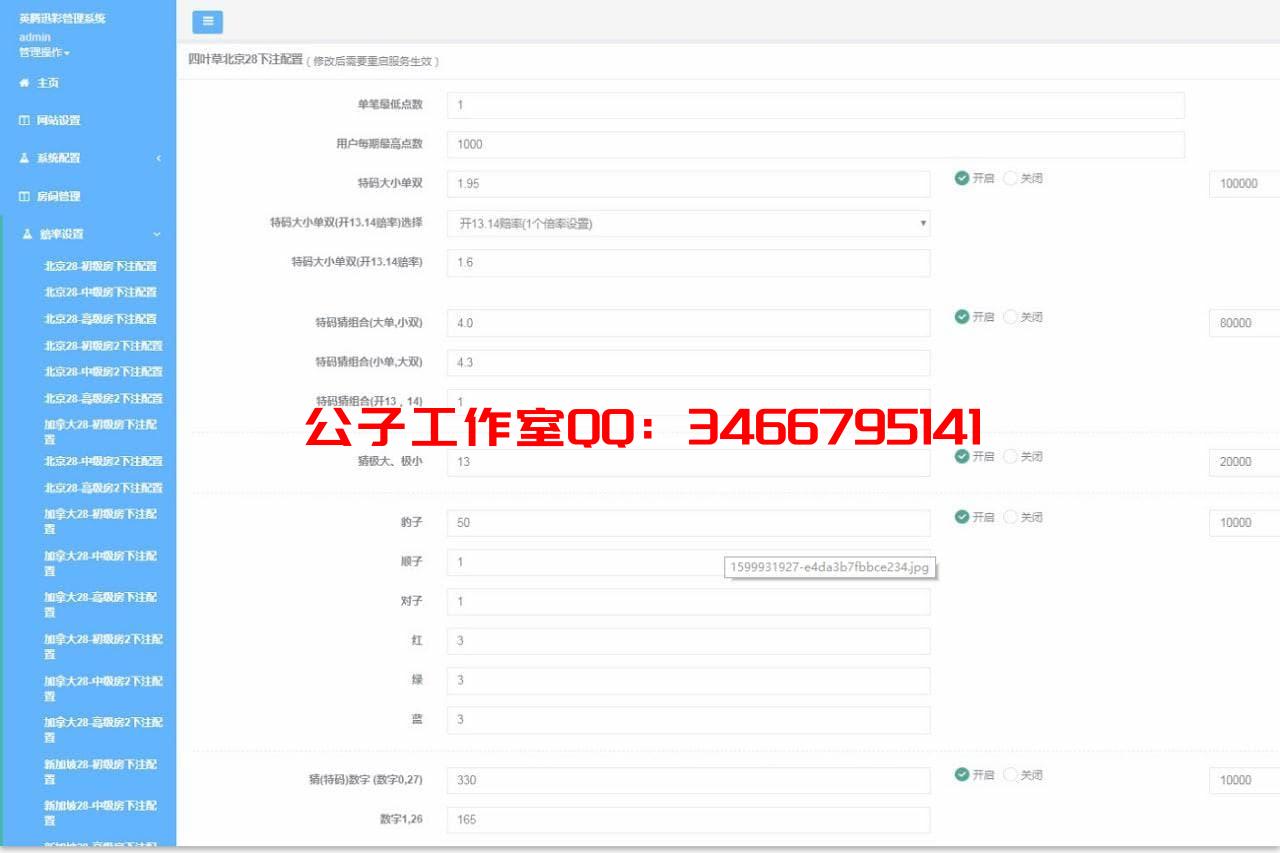Open 北京28-中级房下注配置
This screenshot has width=1280, height=853.
click(x=100, y=292)
